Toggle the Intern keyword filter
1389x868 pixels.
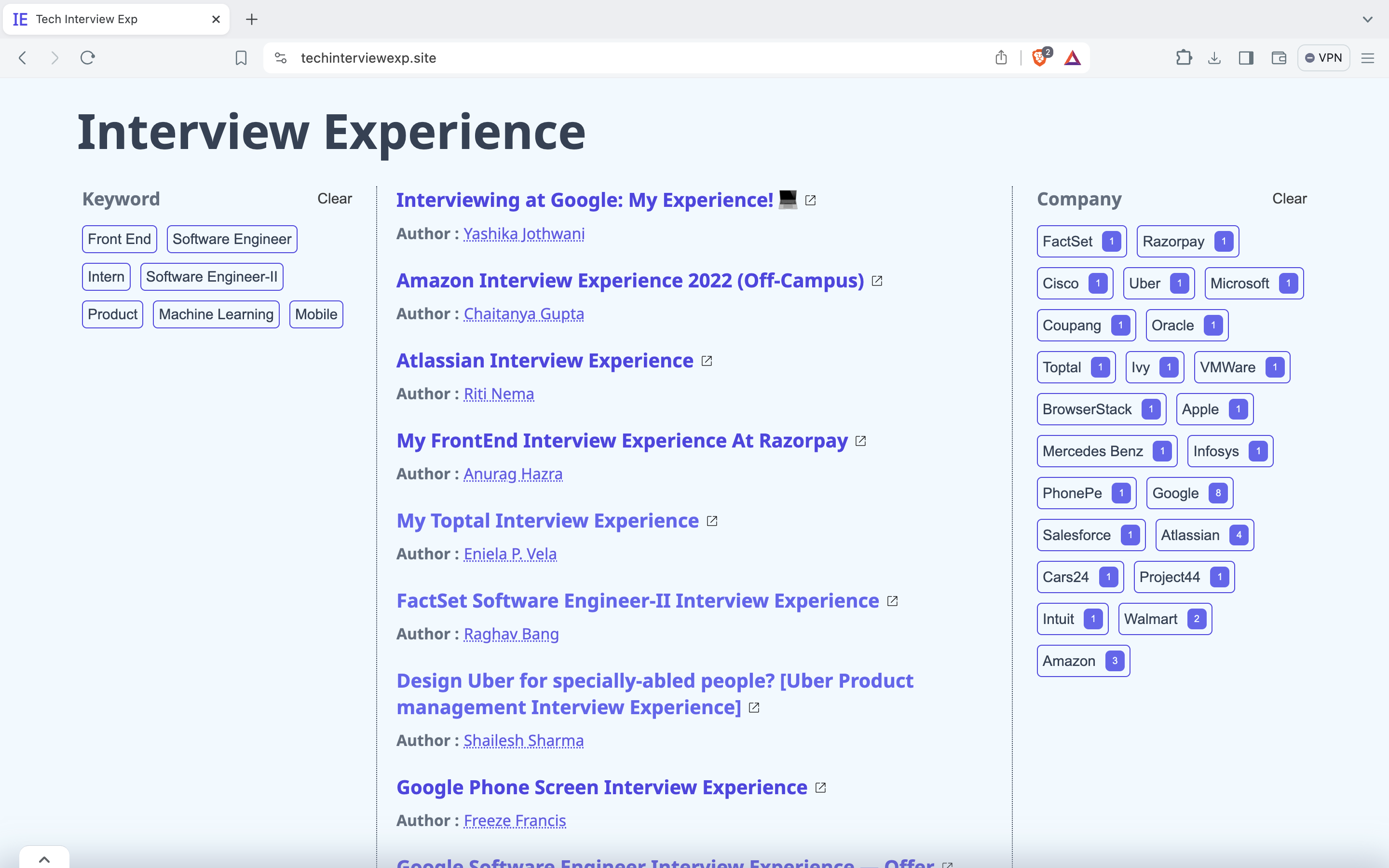point(106,277)
